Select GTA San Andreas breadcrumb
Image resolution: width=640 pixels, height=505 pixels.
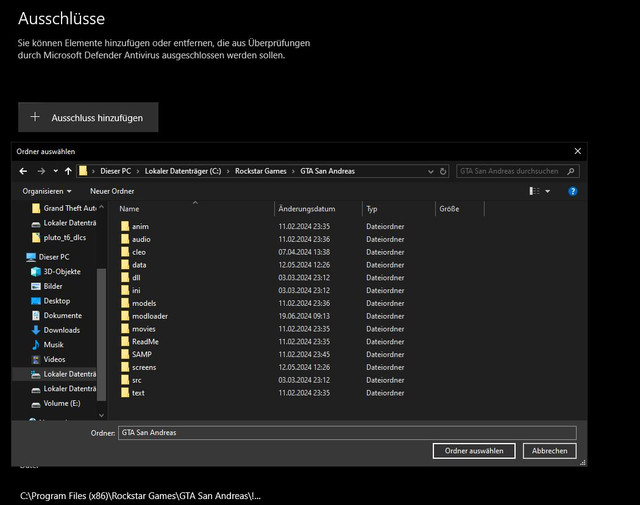pos(327,171)
